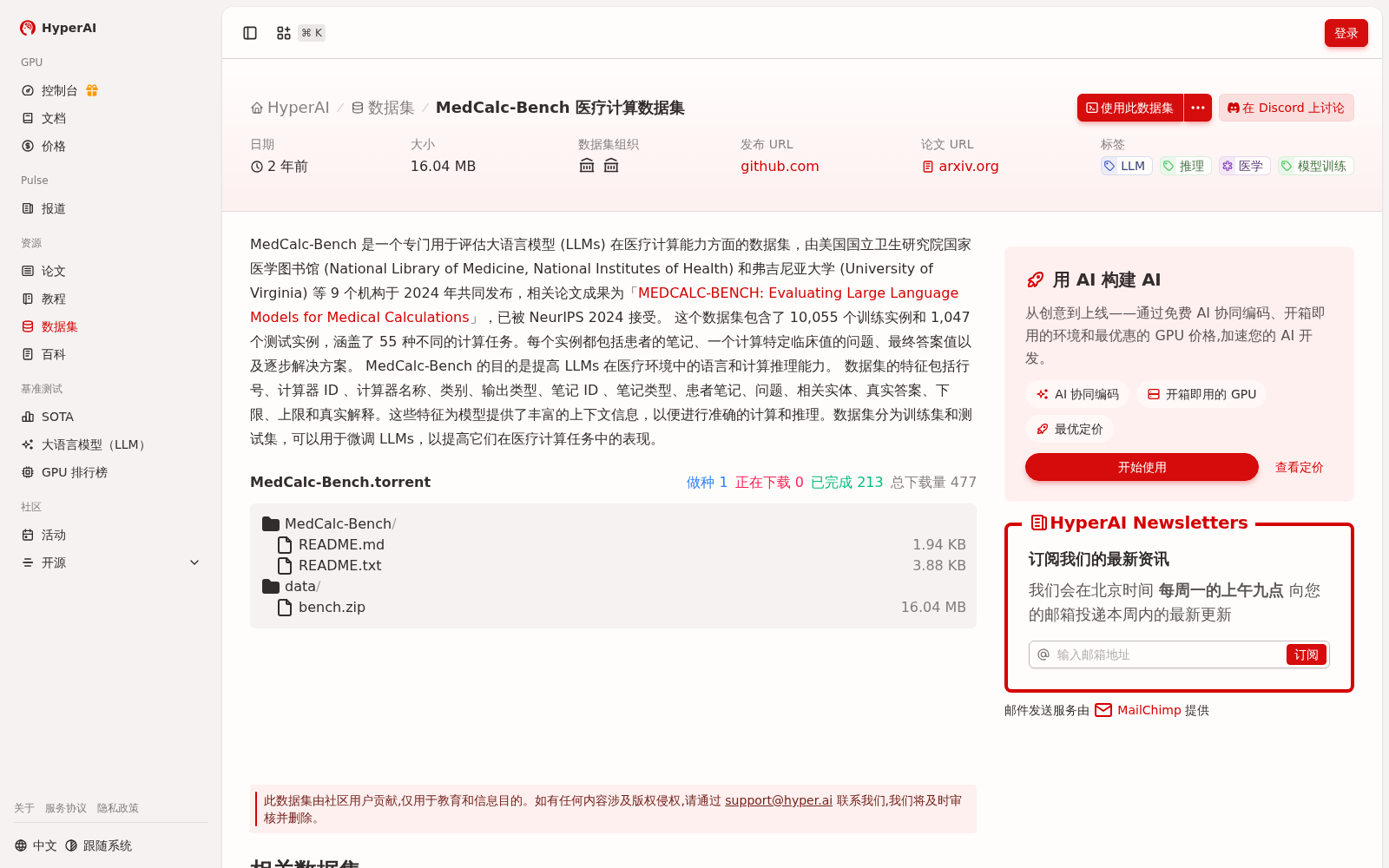Screen dimensions: 1389x868
Task: Click support@hyper.ai email link
Action: click(779, 800)
